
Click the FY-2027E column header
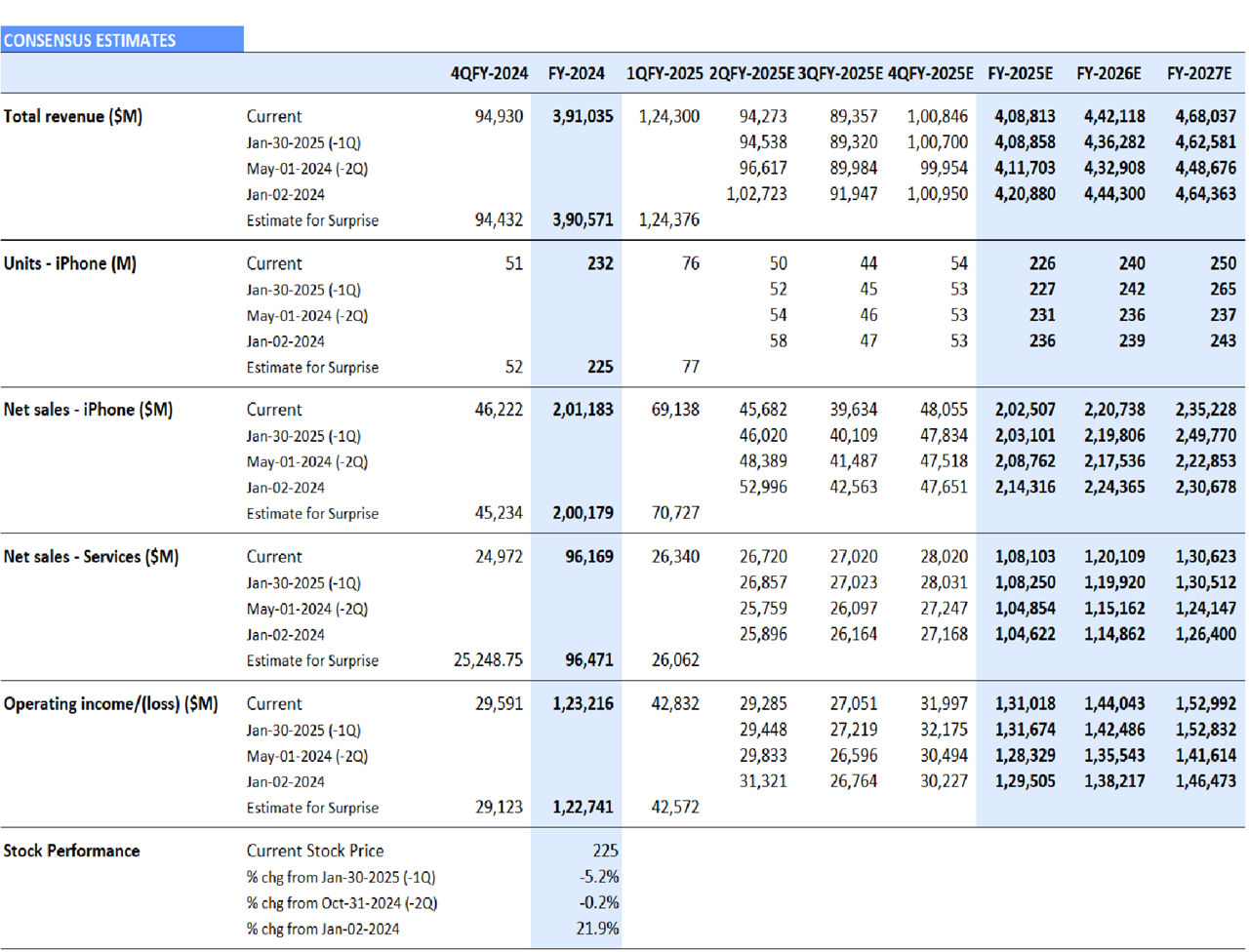click(1198, 73)
